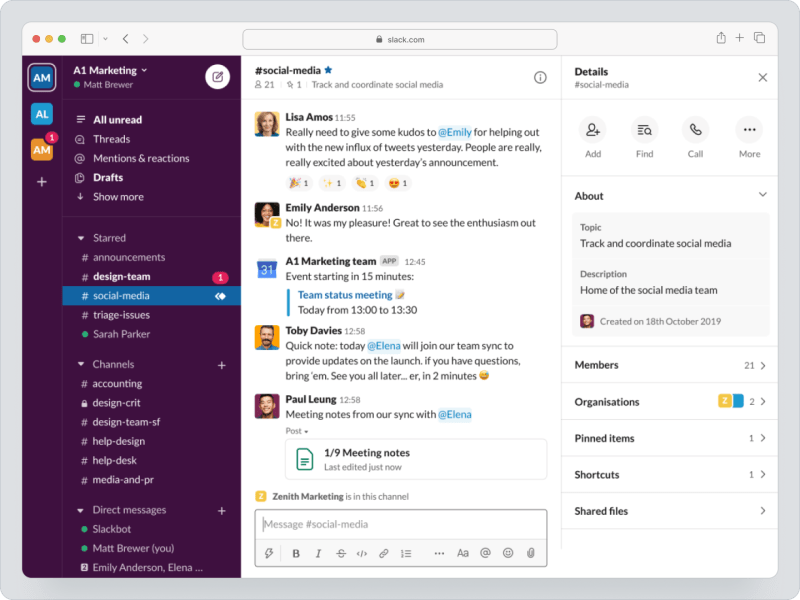Select the active A1 Marketing workspace icon
This screenshot has height=600, width=800.
click(x=41, y=78)
